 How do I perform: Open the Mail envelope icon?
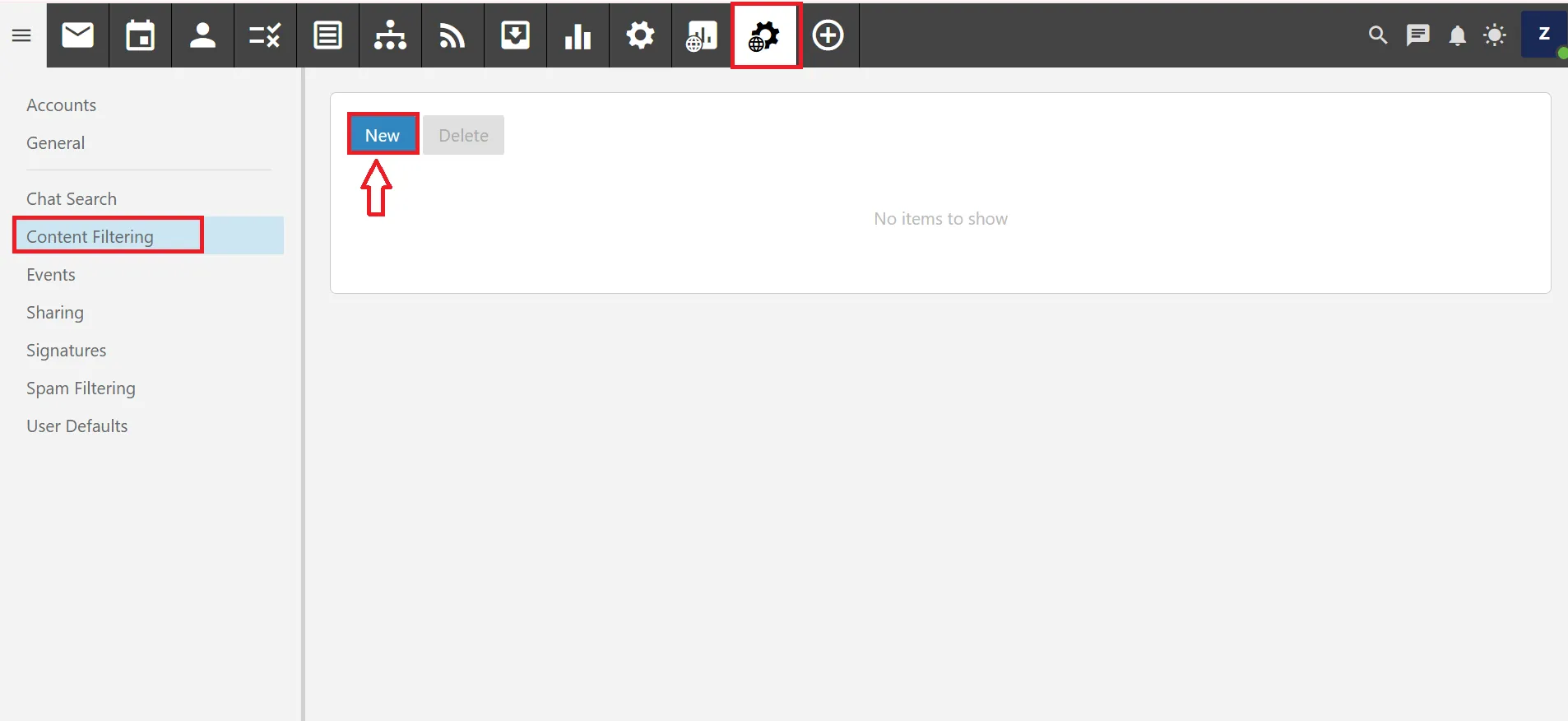pos(78,35)
